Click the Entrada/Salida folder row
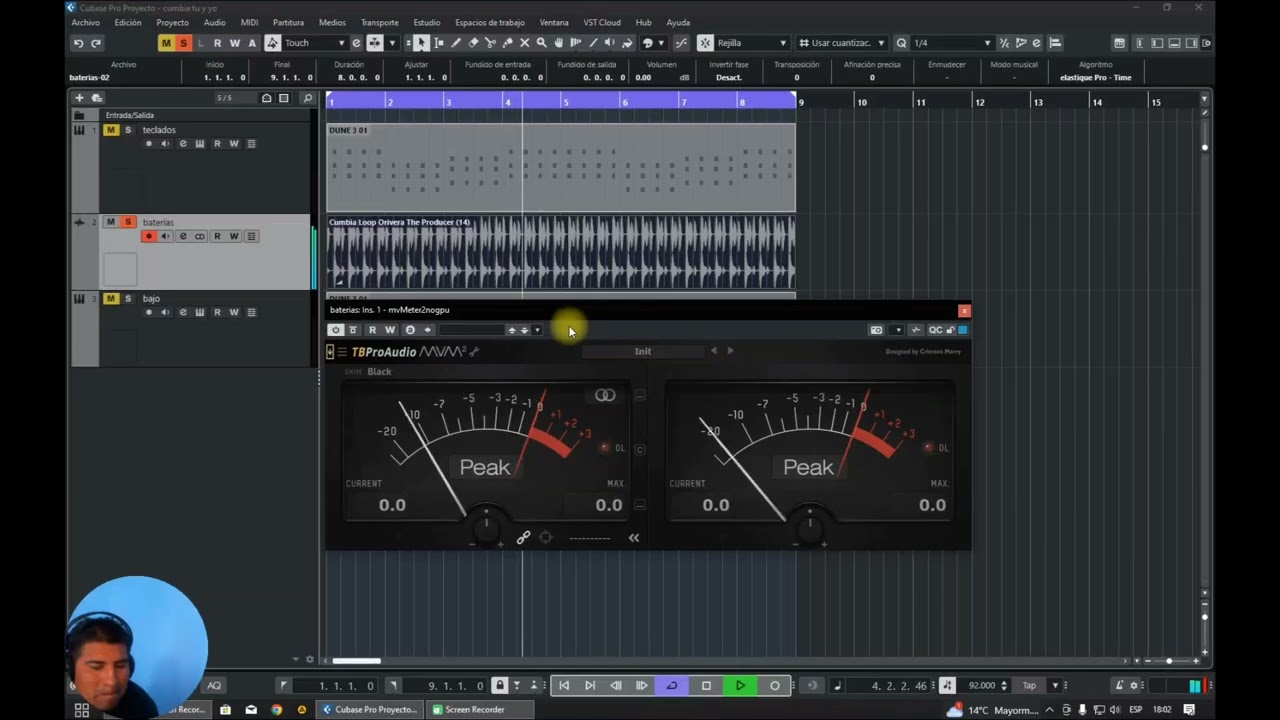The image size is (1280, 720). (189, 115)
